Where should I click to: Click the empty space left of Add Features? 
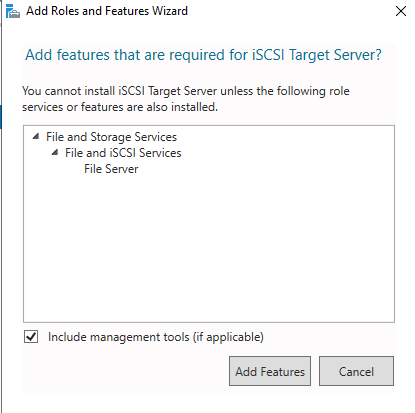click(125, 371)
